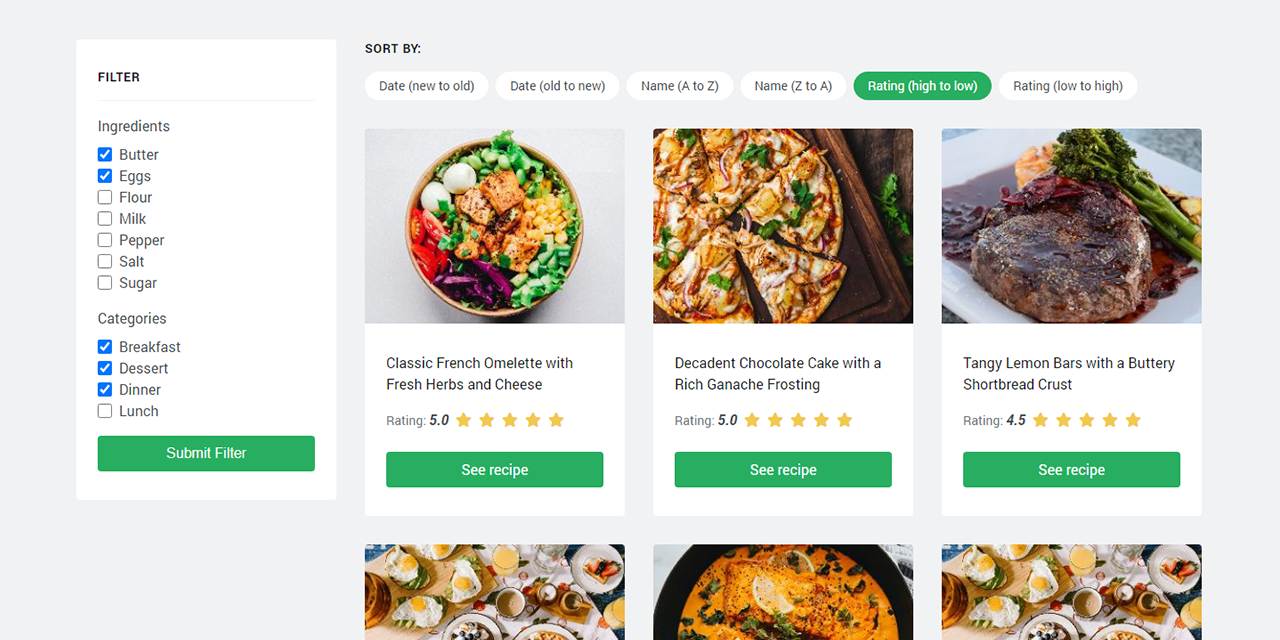Viewport: 1280px width, 640px height.
Task: Enable the Salt ingredient filter
Action: click(104, 261)
